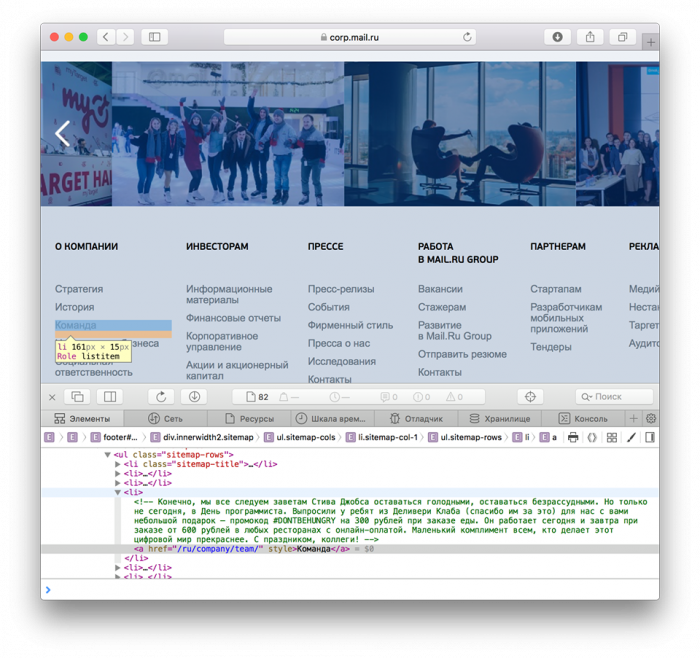Viewport: 700px width, 658px height.
Task: Click the Safari sidebar toggle icon
Action: pyautogui.click(x=154, y=37)
